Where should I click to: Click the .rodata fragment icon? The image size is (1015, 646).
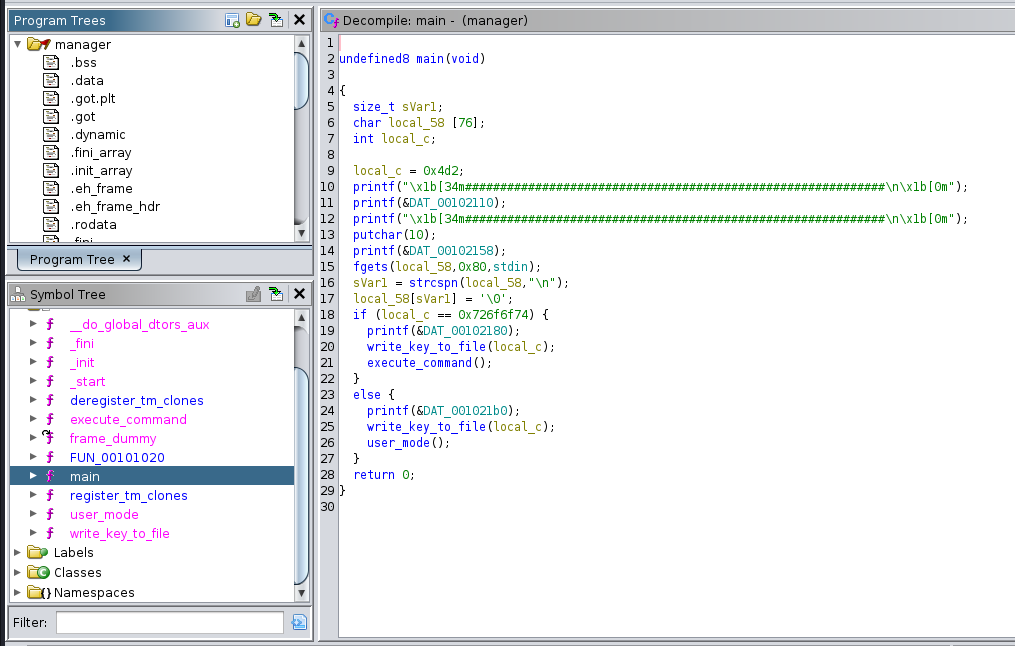point(51,225)
